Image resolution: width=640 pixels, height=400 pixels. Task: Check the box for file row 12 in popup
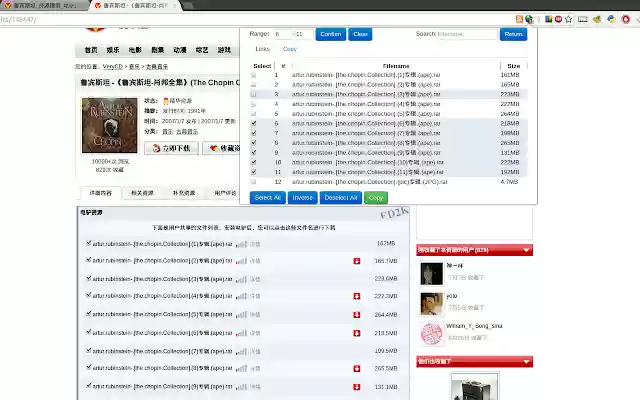[253, 182]
